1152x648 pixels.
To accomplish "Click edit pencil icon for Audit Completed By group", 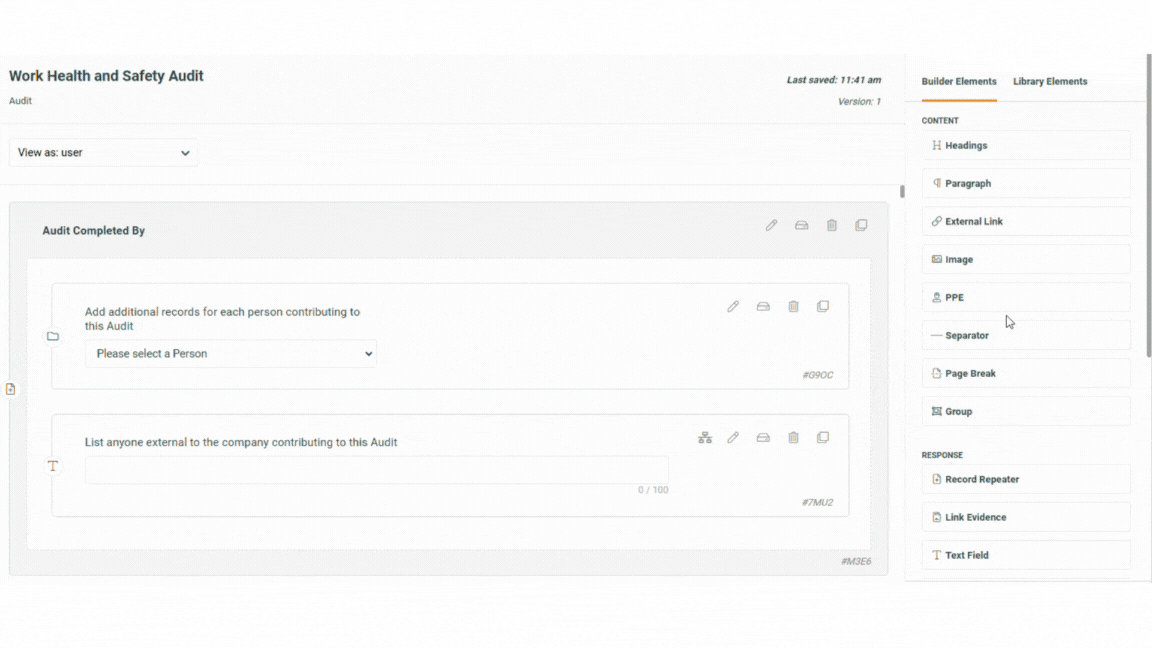I will tap(771, 226).
